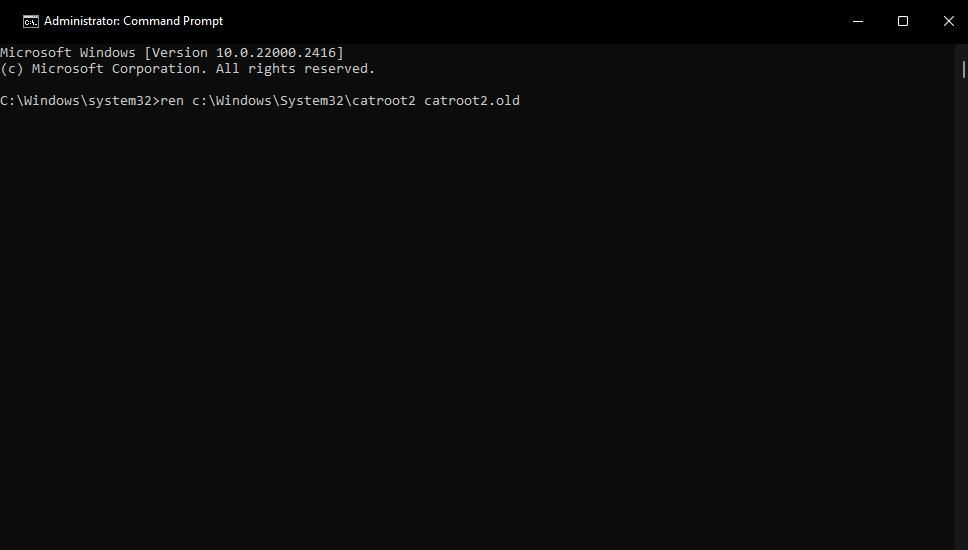The image size is (968, 550).
Task: Click the "Microsoft Windows" text on first line
Action: click(x=68, y=53)
